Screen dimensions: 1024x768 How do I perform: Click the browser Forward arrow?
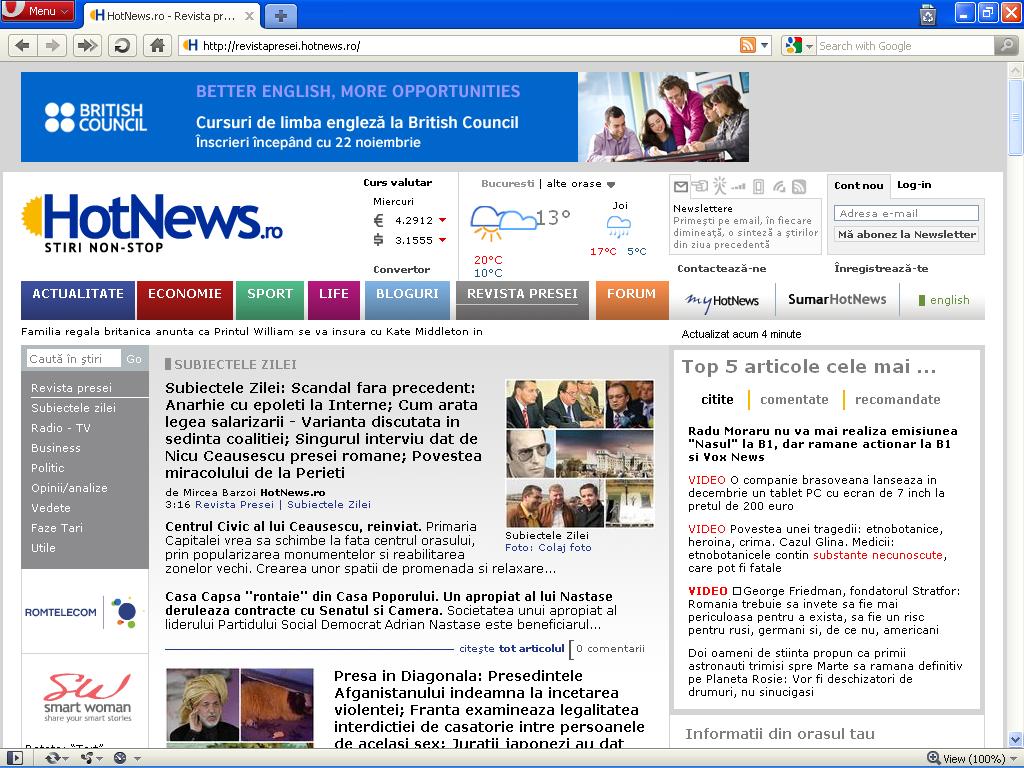click(x=52, y=46)
